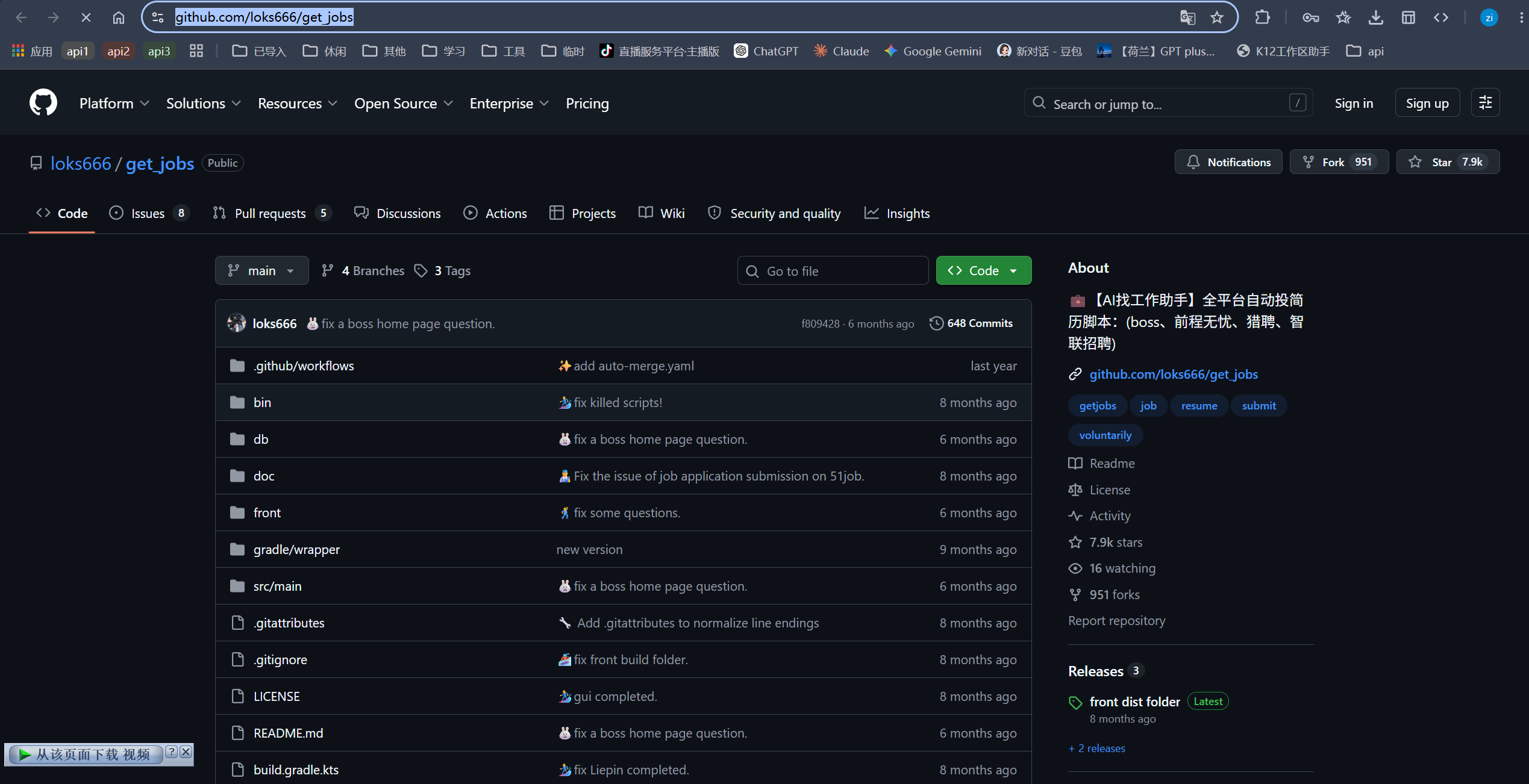Close the video download overlay bar
Screen dimensions: 1529x784
(186, 751)
